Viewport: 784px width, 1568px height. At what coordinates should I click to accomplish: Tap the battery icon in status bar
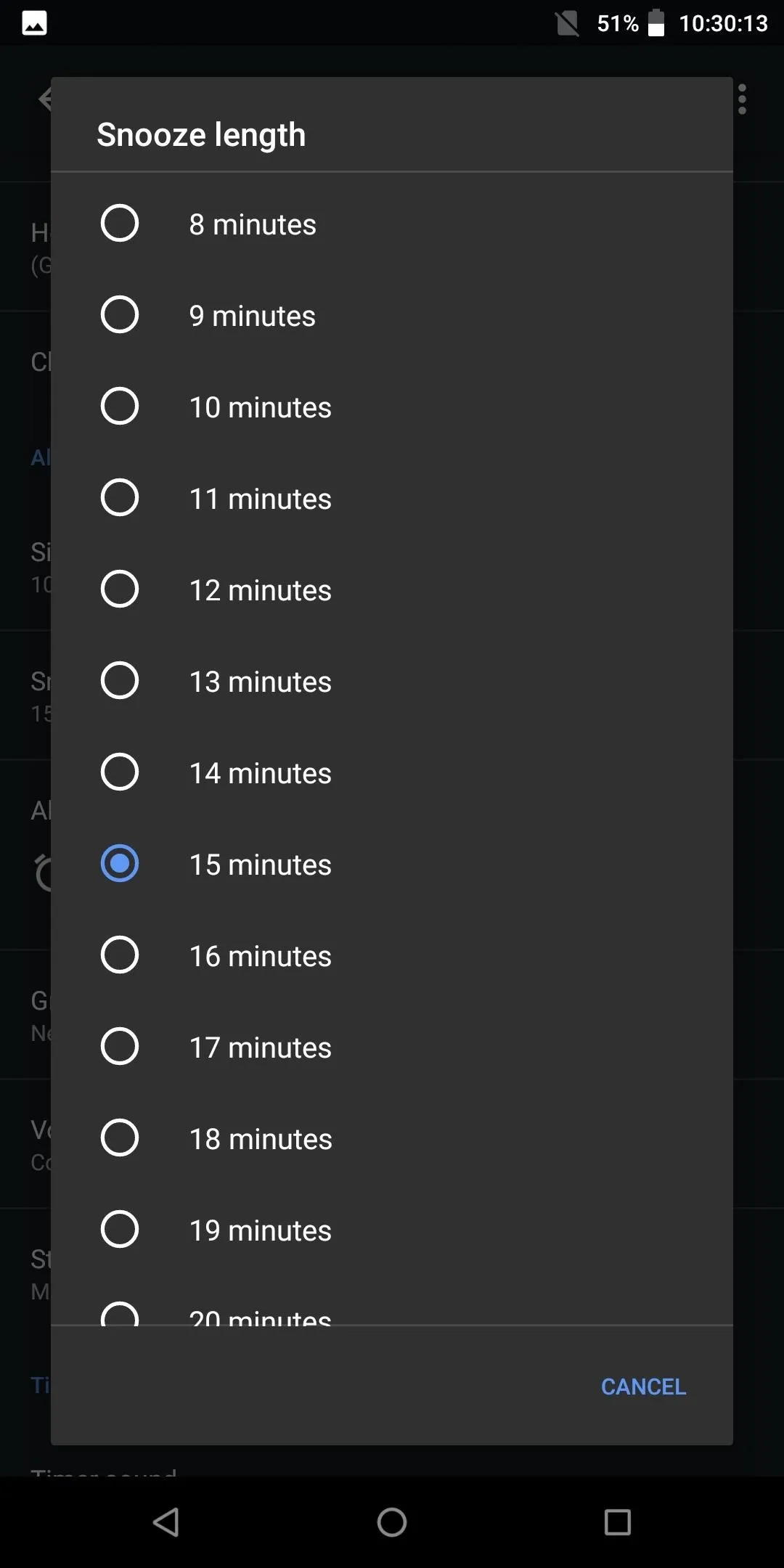point(656,23)
